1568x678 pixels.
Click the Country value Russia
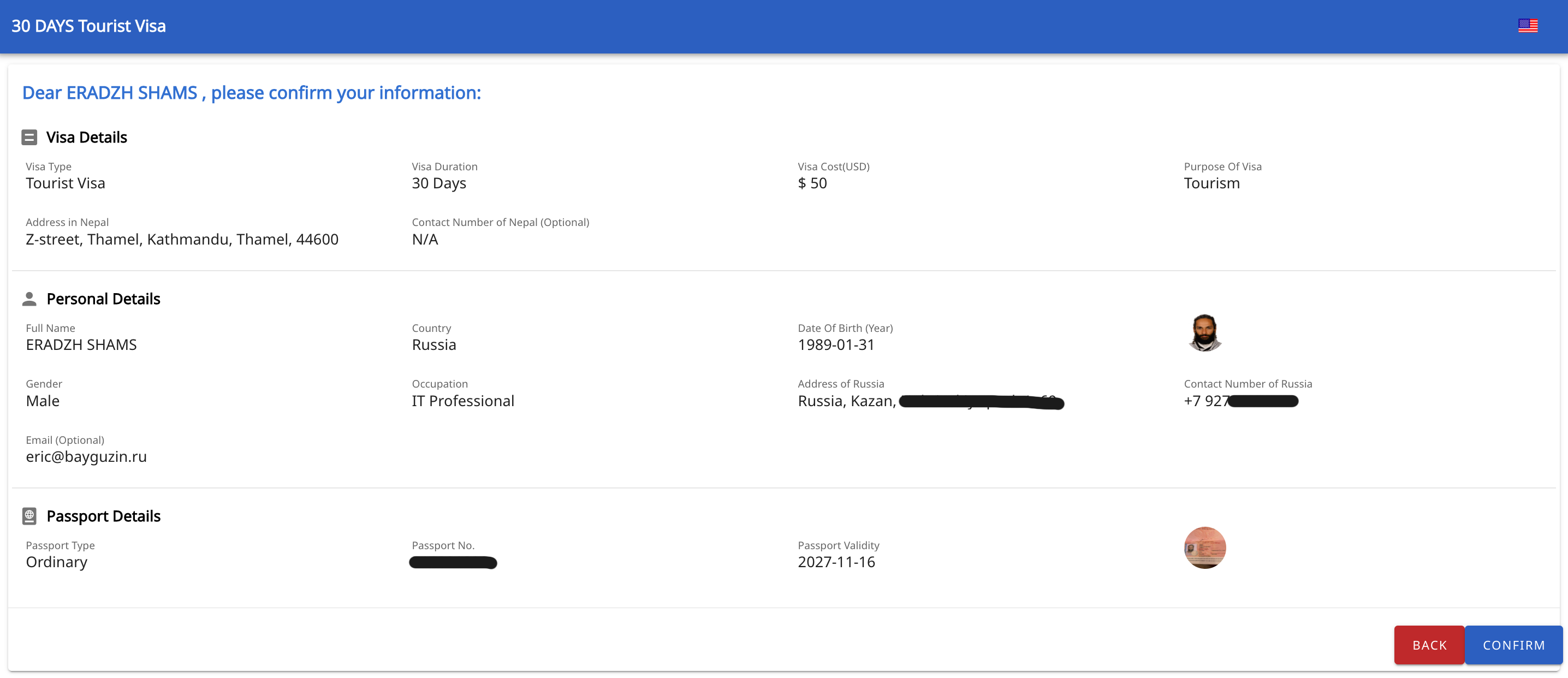[433, 344]
